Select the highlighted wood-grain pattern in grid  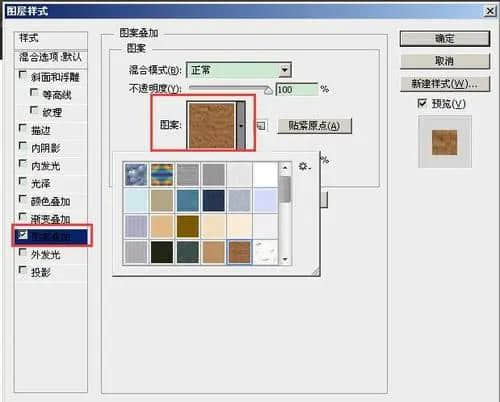coord(239,252)
